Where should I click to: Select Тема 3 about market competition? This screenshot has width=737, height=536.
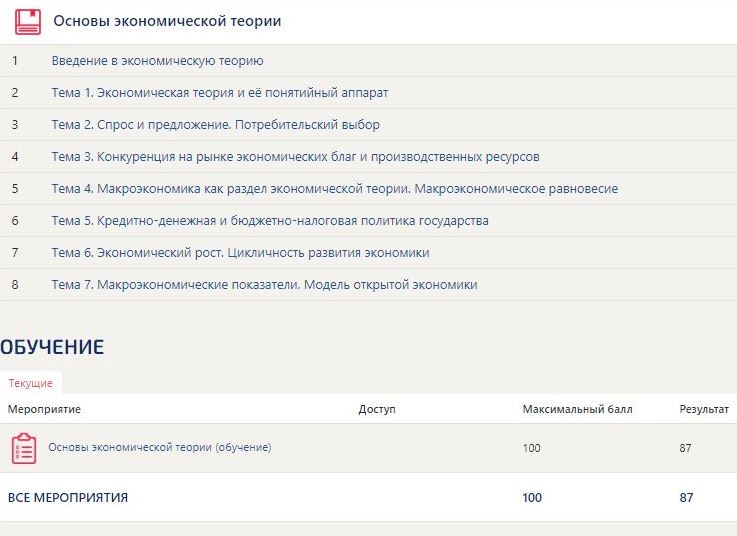295,157
